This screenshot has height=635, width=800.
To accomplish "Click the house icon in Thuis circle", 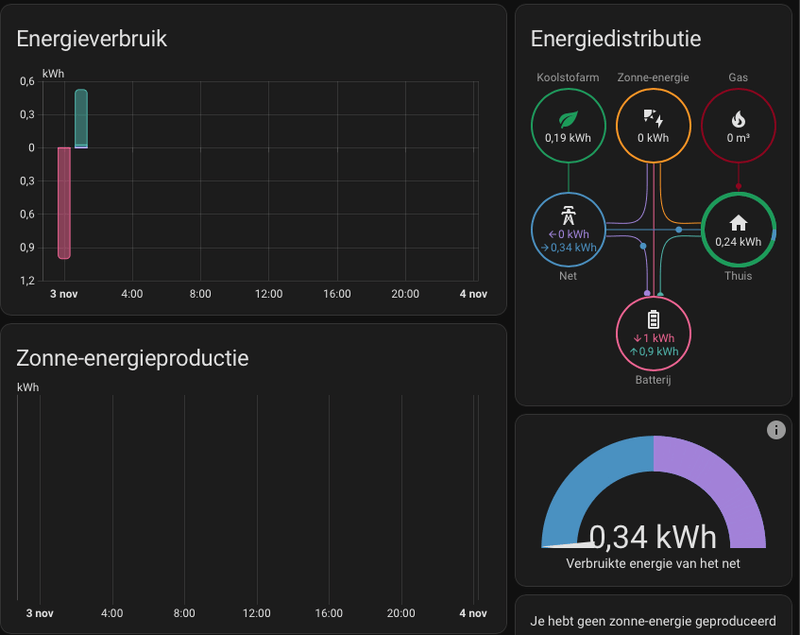I will (738, 222).
